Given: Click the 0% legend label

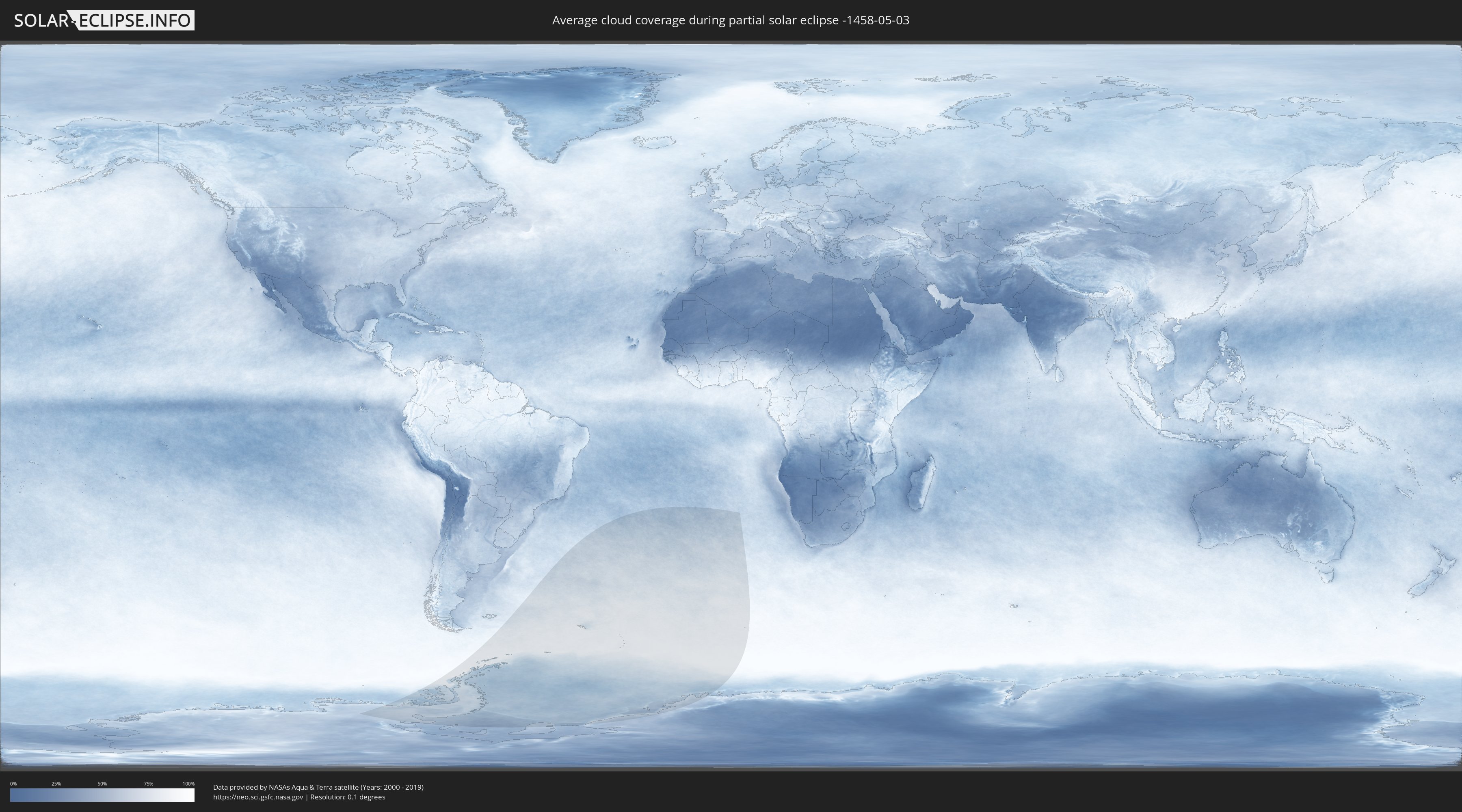Looking at the screenshot, I should [x=13, y=784].
